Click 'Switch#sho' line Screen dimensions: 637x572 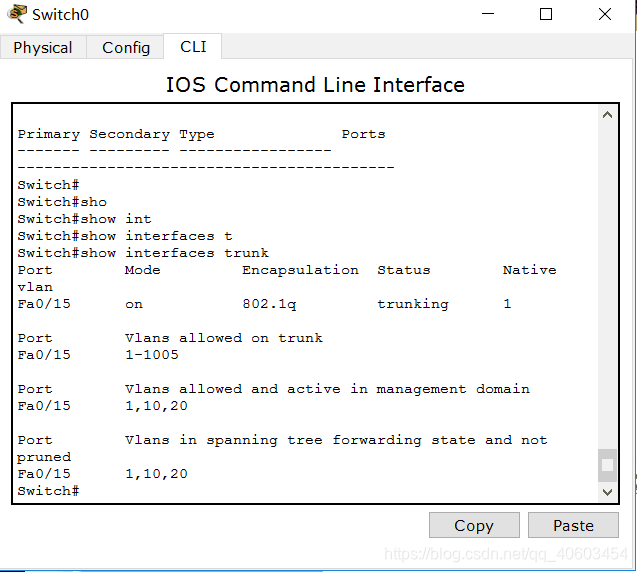coord(62,202)
